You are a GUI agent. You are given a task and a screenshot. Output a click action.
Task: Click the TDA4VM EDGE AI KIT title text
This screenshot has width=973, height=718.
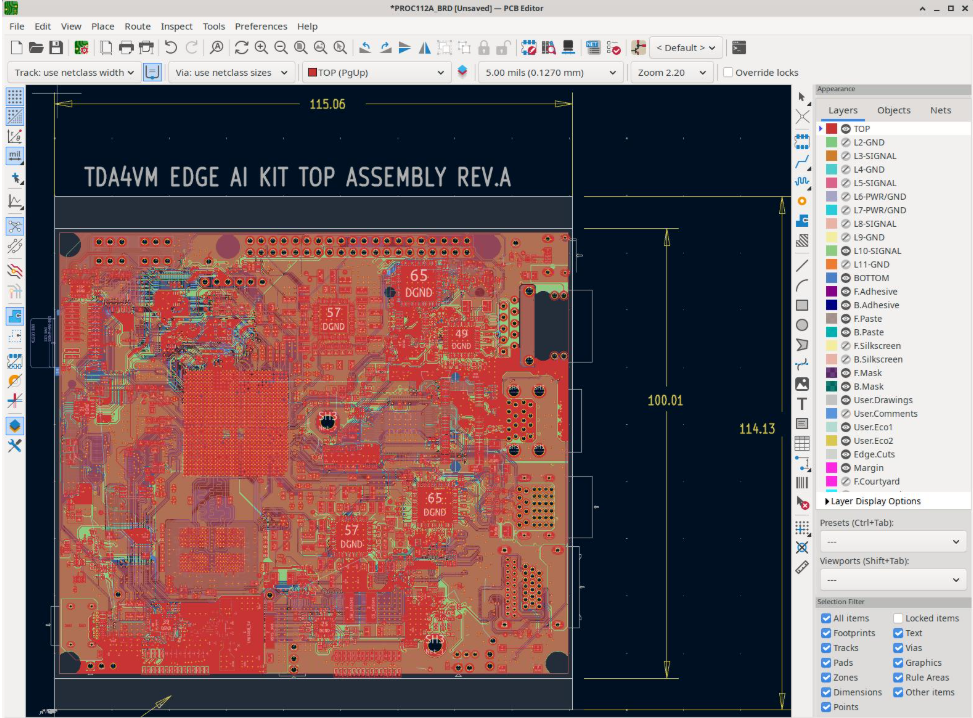pos(297,177)
